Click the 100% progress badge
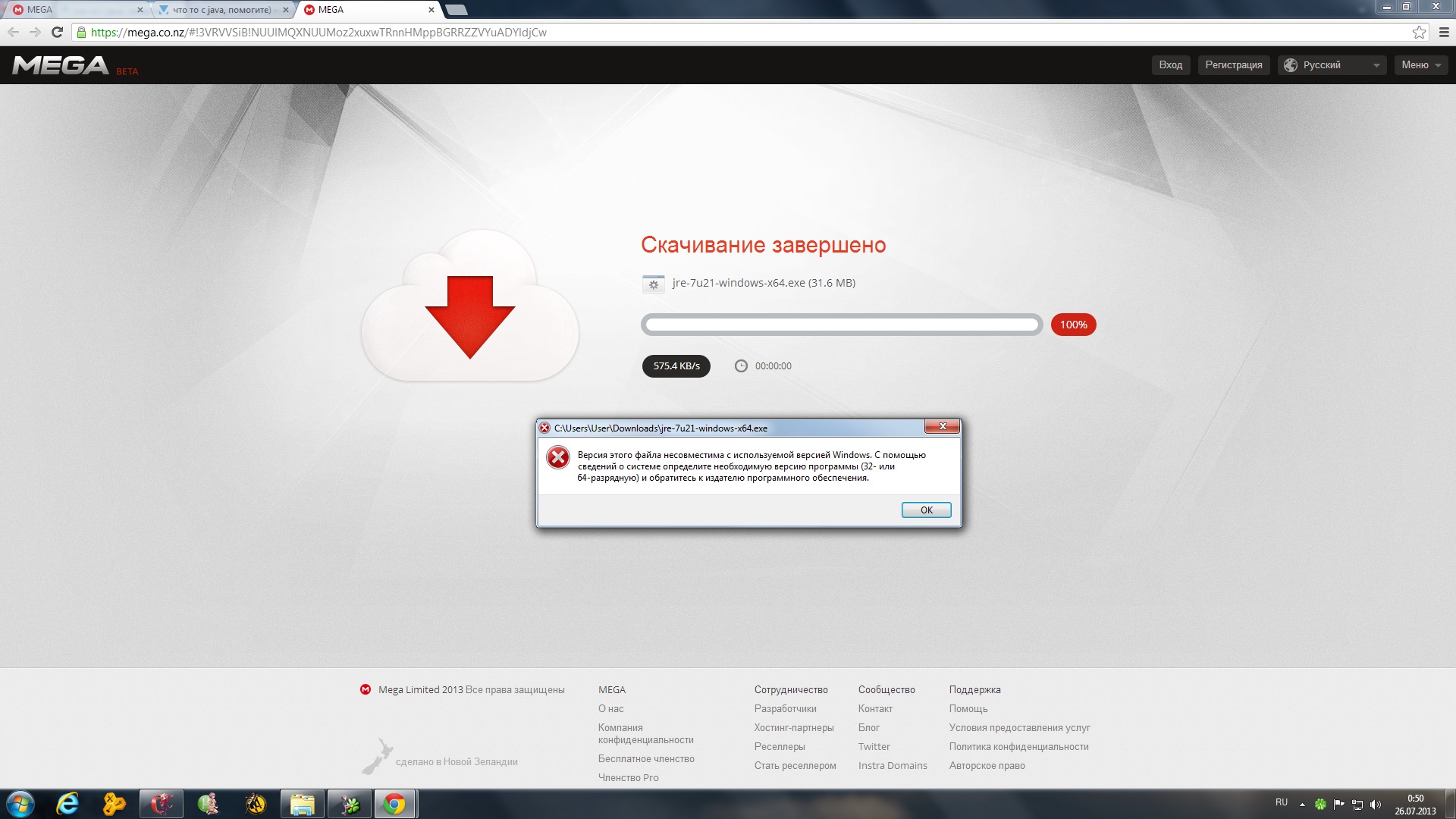This screenshot has height=819, width=1456. [x=1073, y=325]
